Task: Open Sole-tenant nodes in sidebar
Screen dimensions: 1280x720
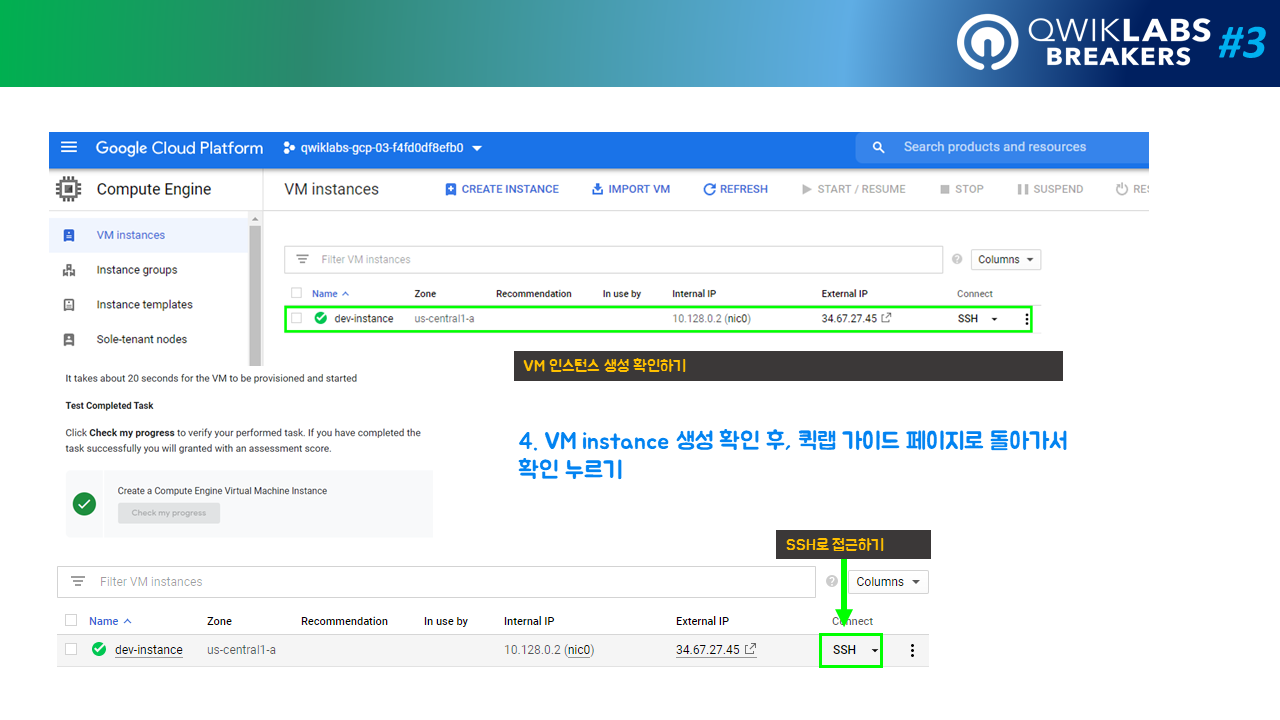Action: [x=142, y=340]
